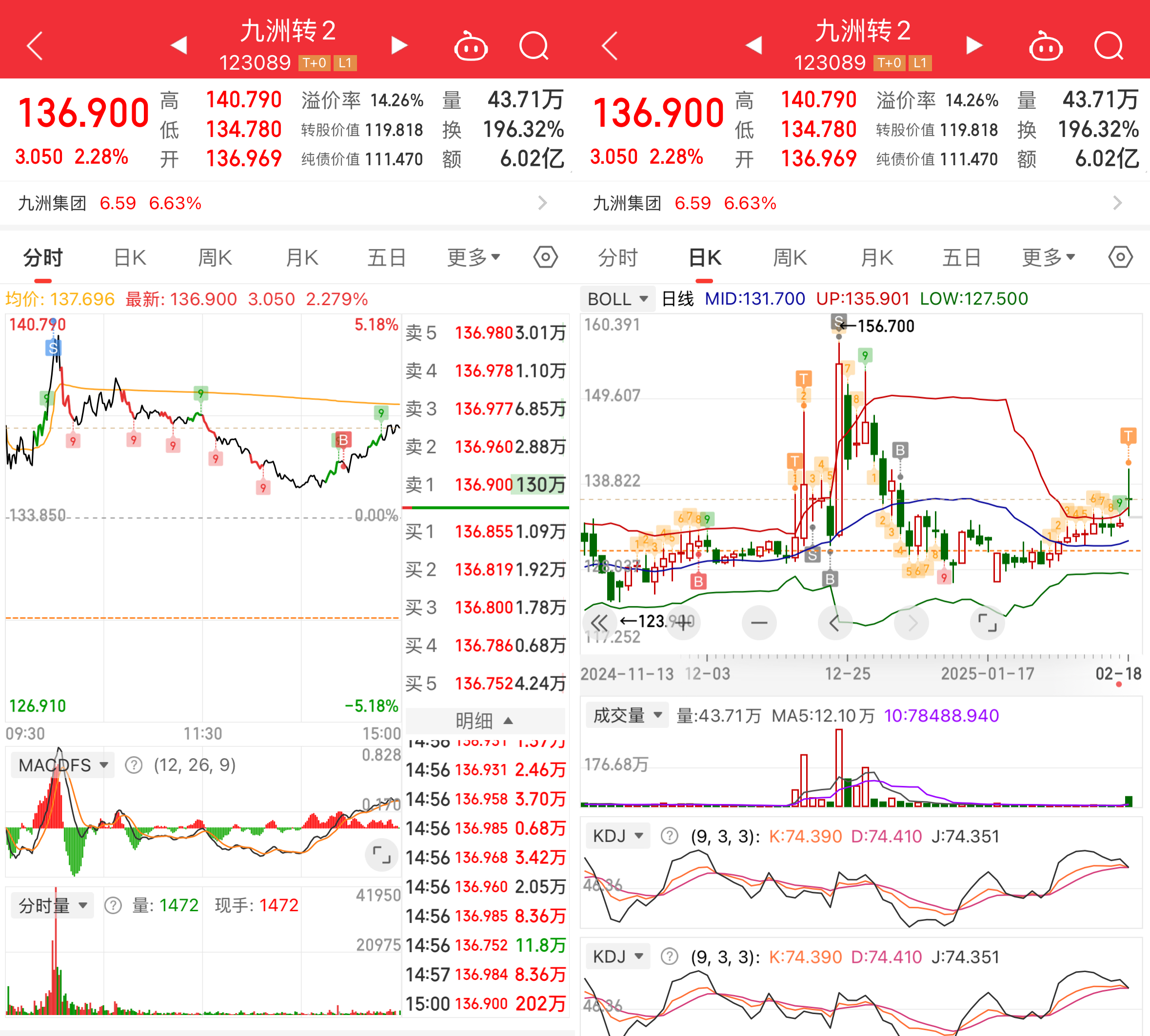Click the search magnifier in right header
This screenshot has width=1150, height=1036.
pos(1108,46)
